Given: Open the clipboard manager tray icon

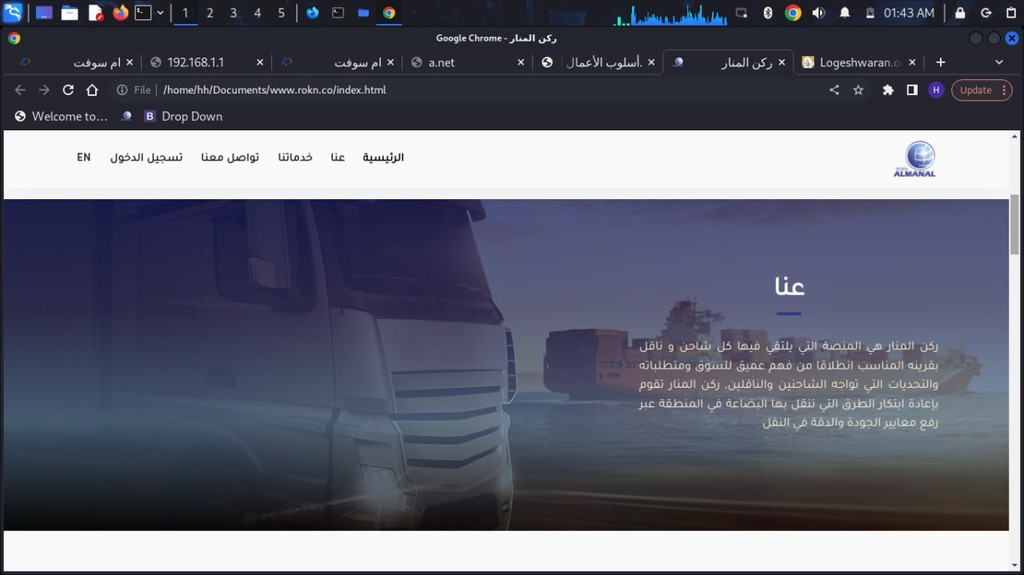Looking at the screenshot, I should pyautogui.click(x=1011, y=12).
